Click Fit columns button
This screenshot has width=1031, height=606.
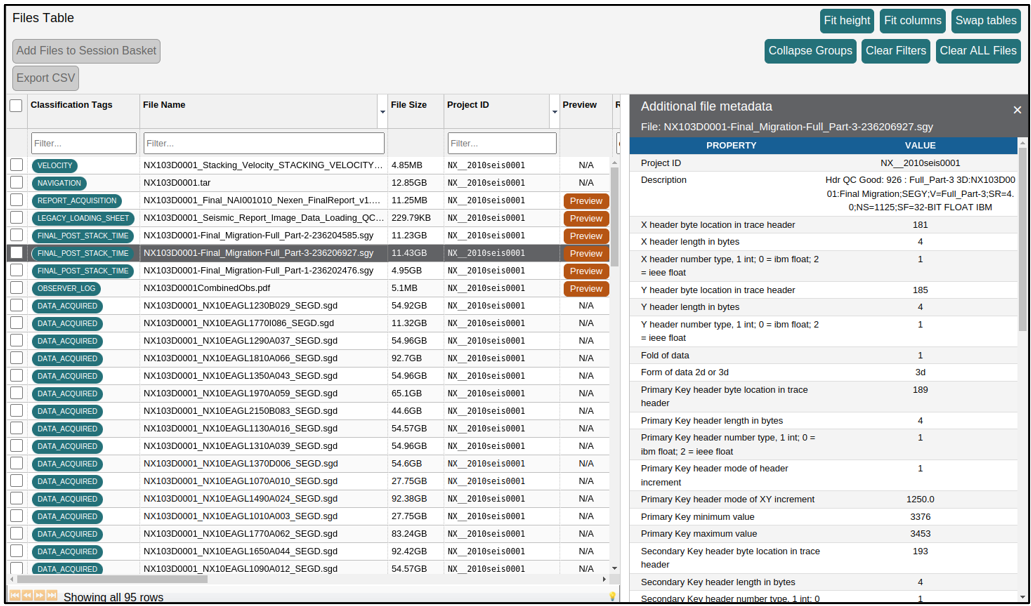coord(913,20)
